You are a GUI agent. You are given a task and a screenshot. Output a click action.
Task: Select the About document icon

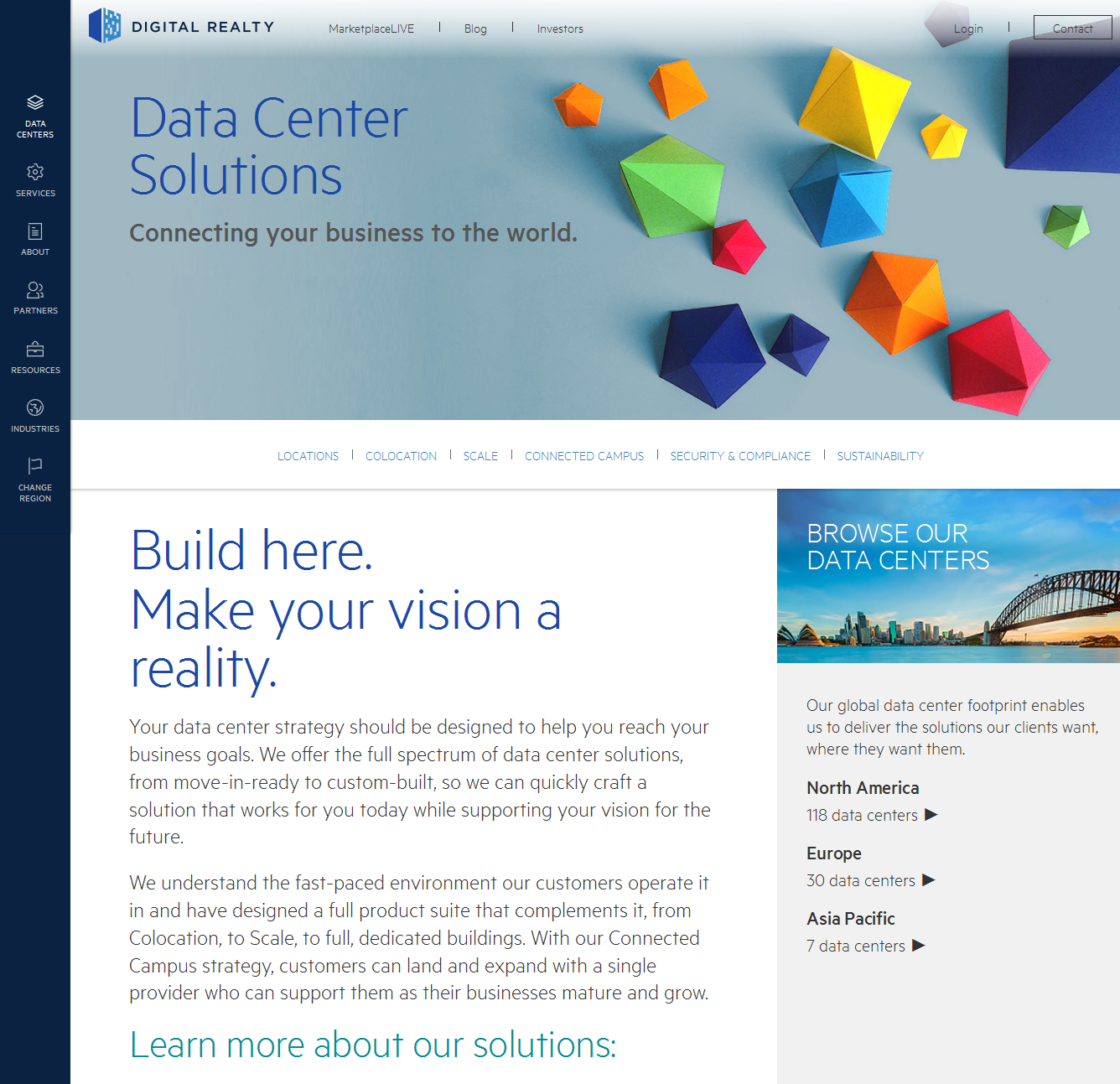click(35, 231)
